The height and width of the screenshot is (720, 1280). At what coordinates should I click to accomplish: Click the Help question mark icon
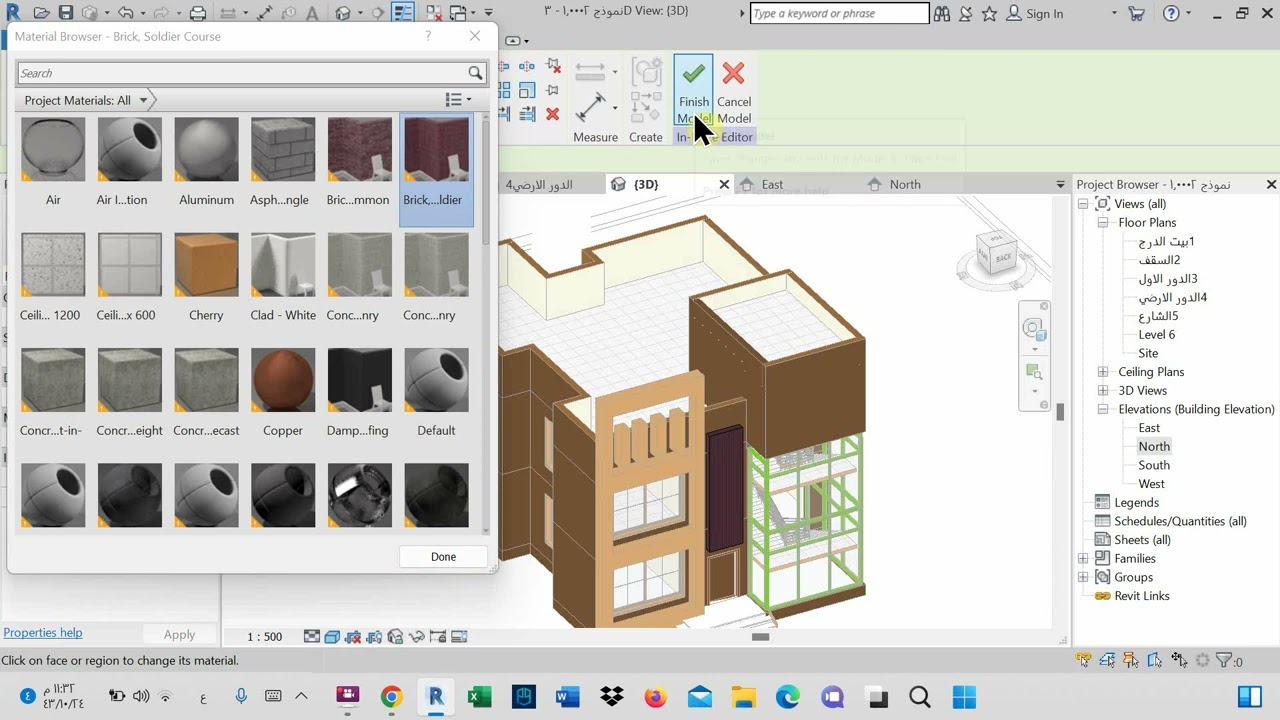click(x=1169, y=14)
